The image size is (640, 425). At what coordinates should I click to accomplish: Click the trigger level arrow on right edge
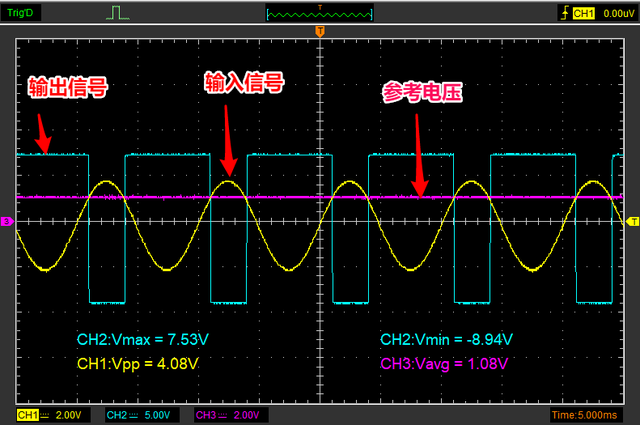[632, 220]
